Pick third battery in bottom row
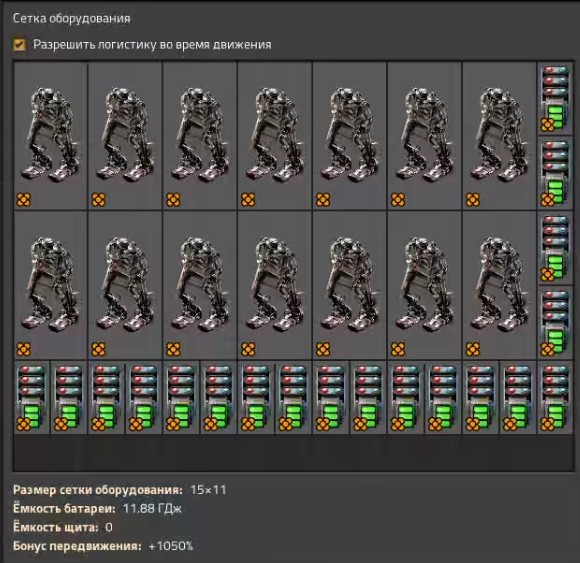 click(x=107, y=397)
